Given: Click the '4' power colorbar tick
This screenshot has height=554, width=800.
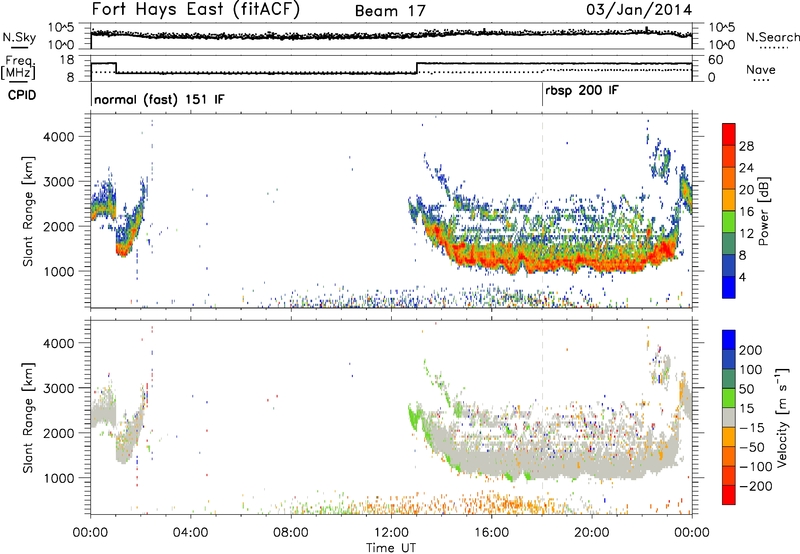Looking at the screenshot, I should tap(742, 277).
